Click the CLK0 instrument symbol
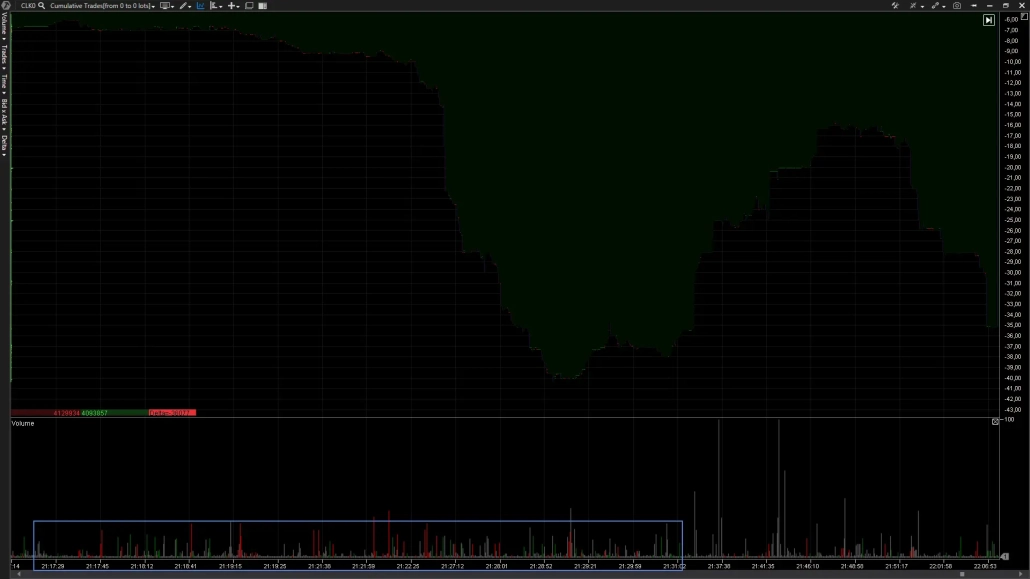This screenshot has width=1030, height=579. coord(27,6)
